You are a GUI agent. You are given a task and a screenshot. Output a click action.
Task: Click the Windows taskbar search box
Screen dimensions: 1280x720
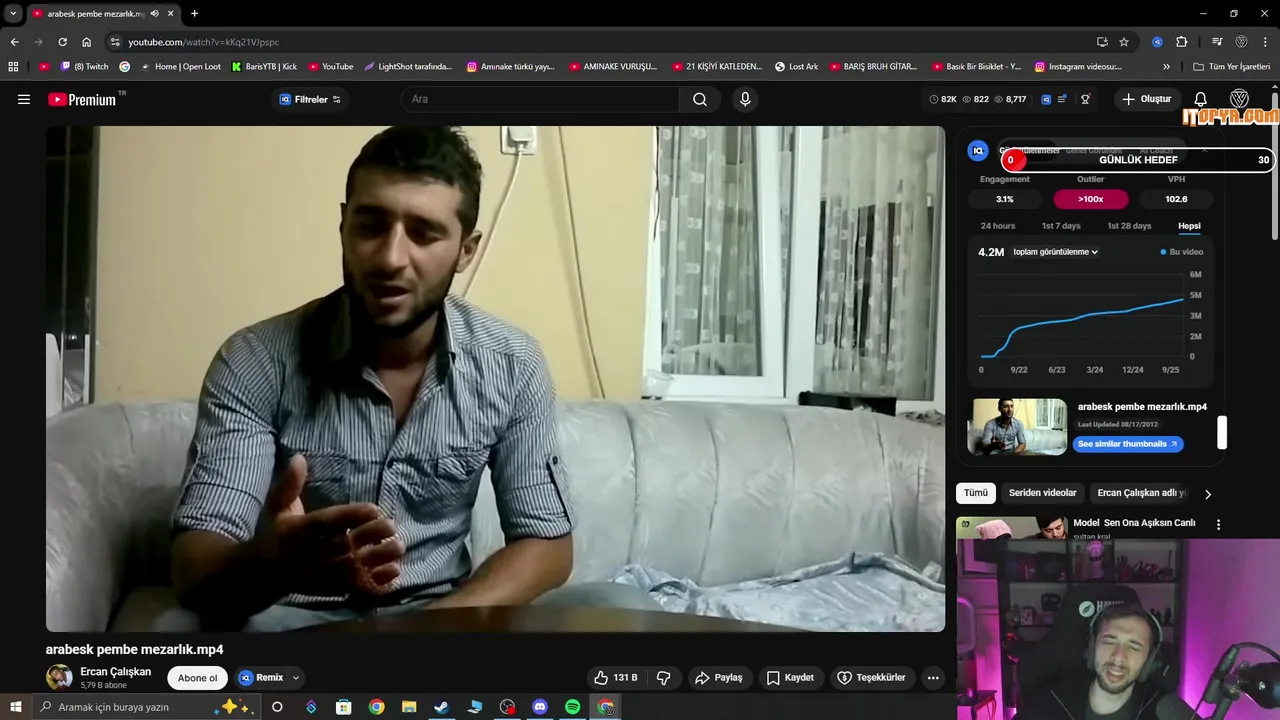pyautogui.click(x=145, y=707)
